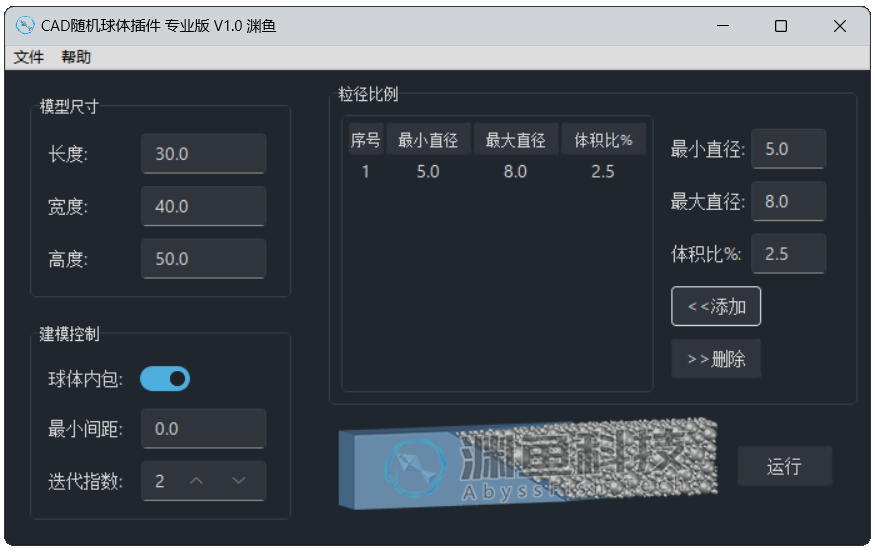The height and width of the screenshot is (553, 875).
Task: Click the table's 最大直径 column header
Action: pyautogui.click(x=515, y=140)
